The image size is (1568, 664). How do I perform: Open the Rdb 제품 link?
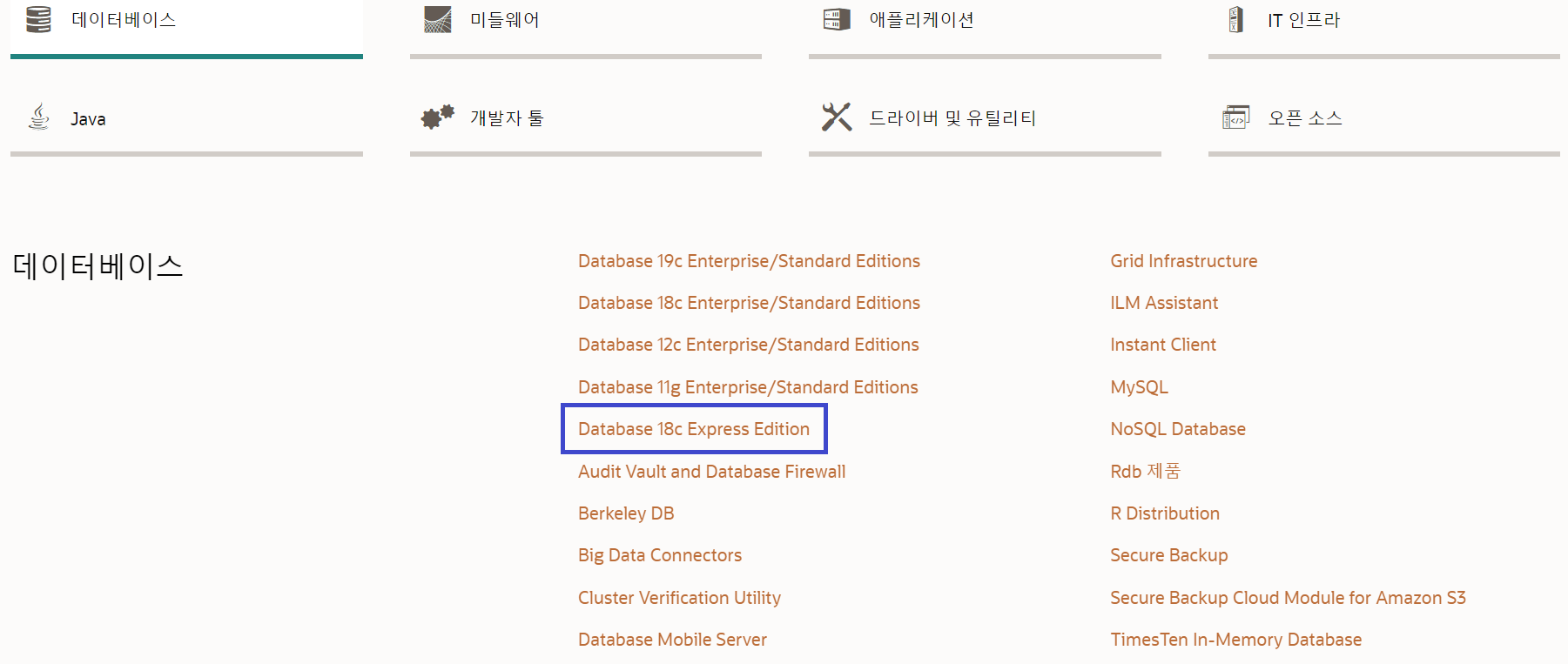click(x=1145, y=472)
